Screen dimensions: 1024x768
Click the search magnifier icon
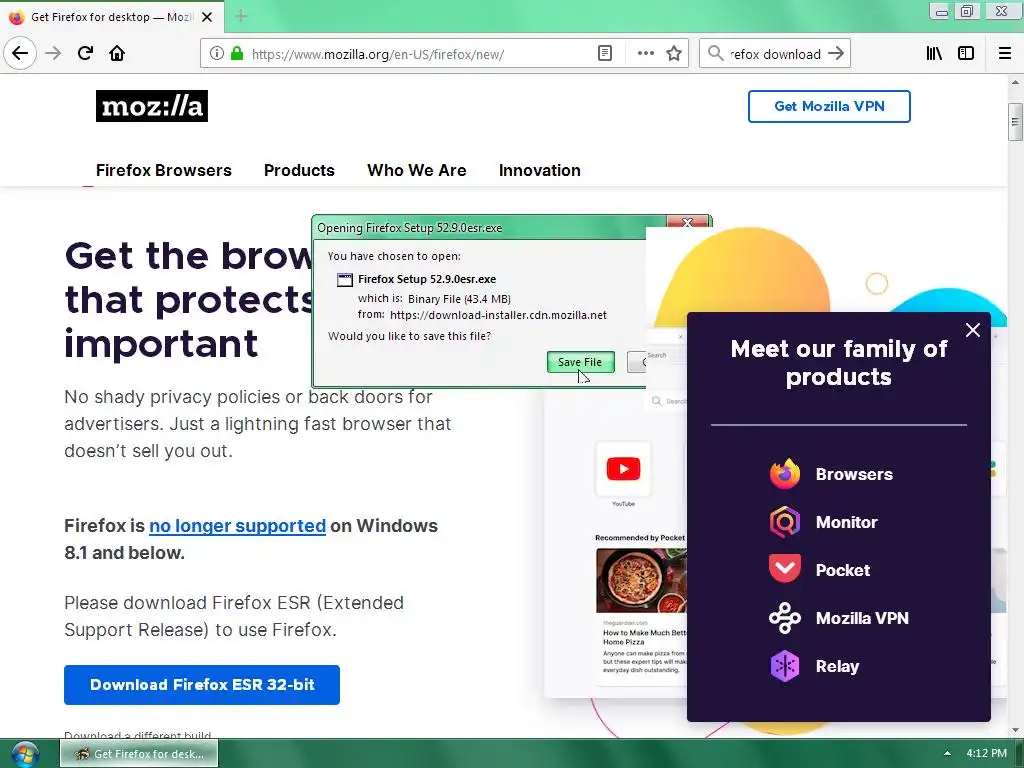tap(716, 54)
